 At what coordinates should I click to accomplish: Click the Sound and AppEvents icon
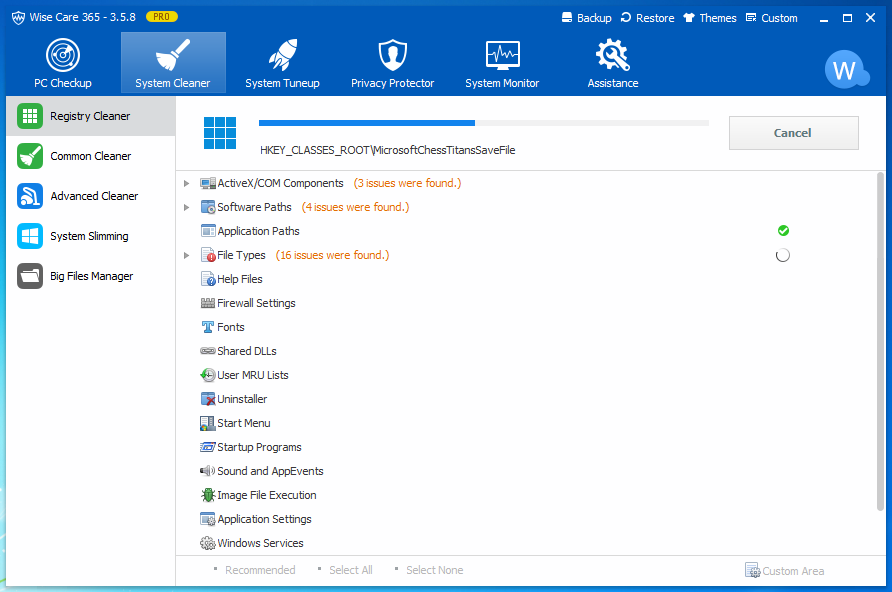click(208, 471)
